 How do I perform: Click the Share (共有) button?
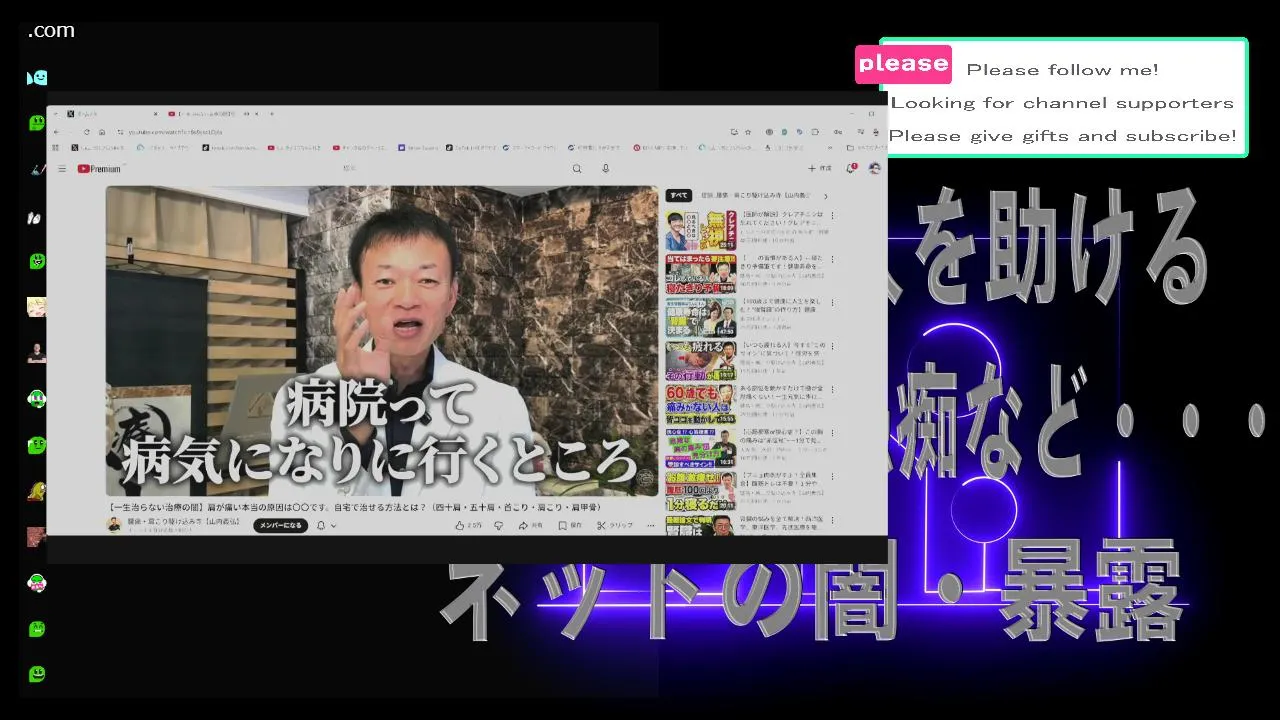click(x=531, y=525)
